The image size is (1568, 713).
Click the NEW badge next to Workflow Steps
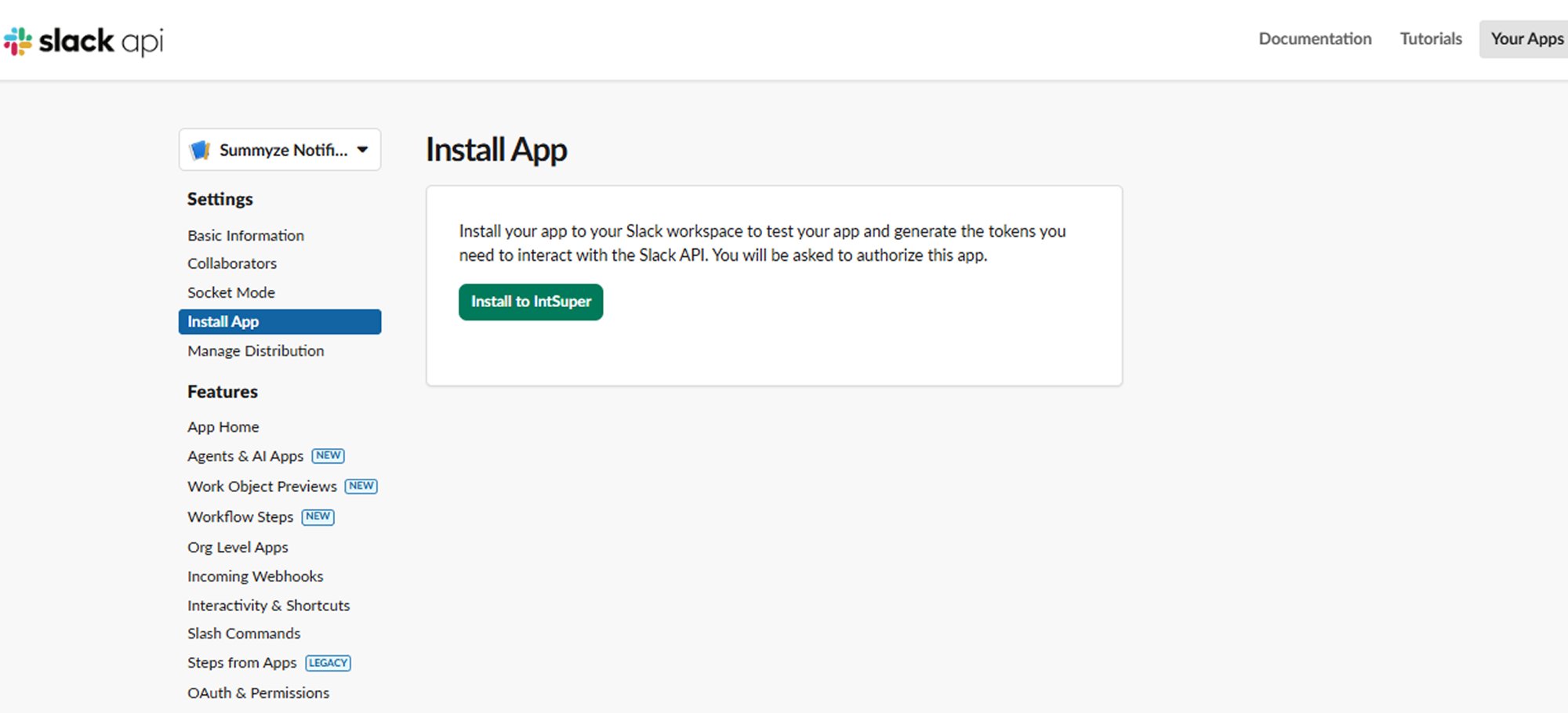point(318,516)
